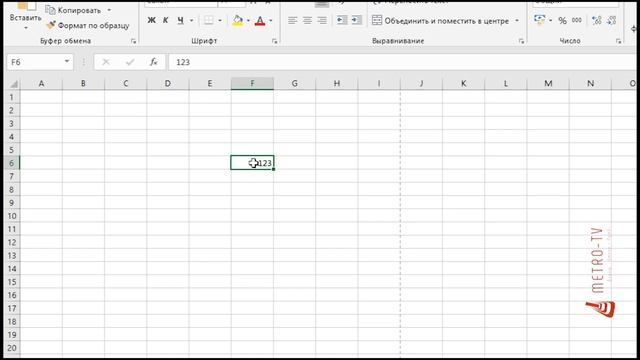Decrease indent
This screenshot has width=640, height=360.
(342, 20)
